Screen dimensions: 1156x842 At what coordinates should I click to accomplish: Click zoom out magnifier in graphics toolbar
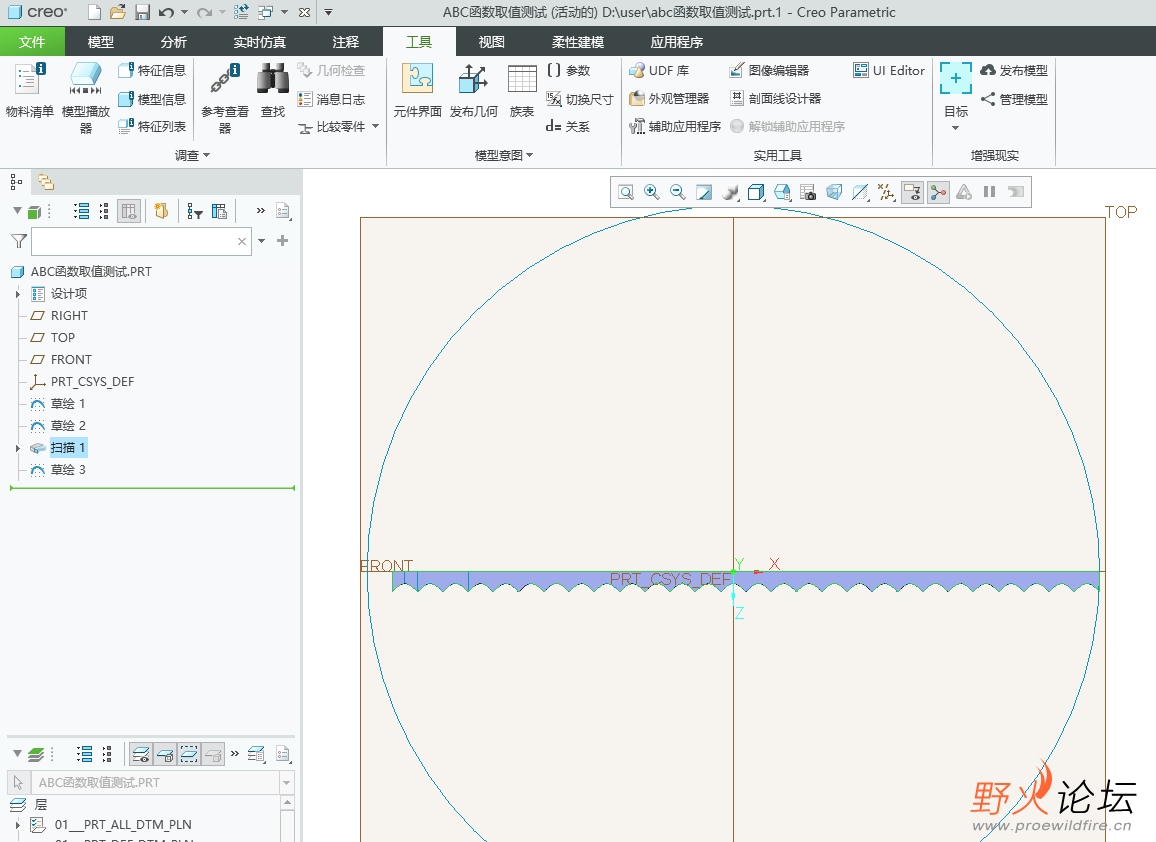pyautogui.click(x=678, y=192)
